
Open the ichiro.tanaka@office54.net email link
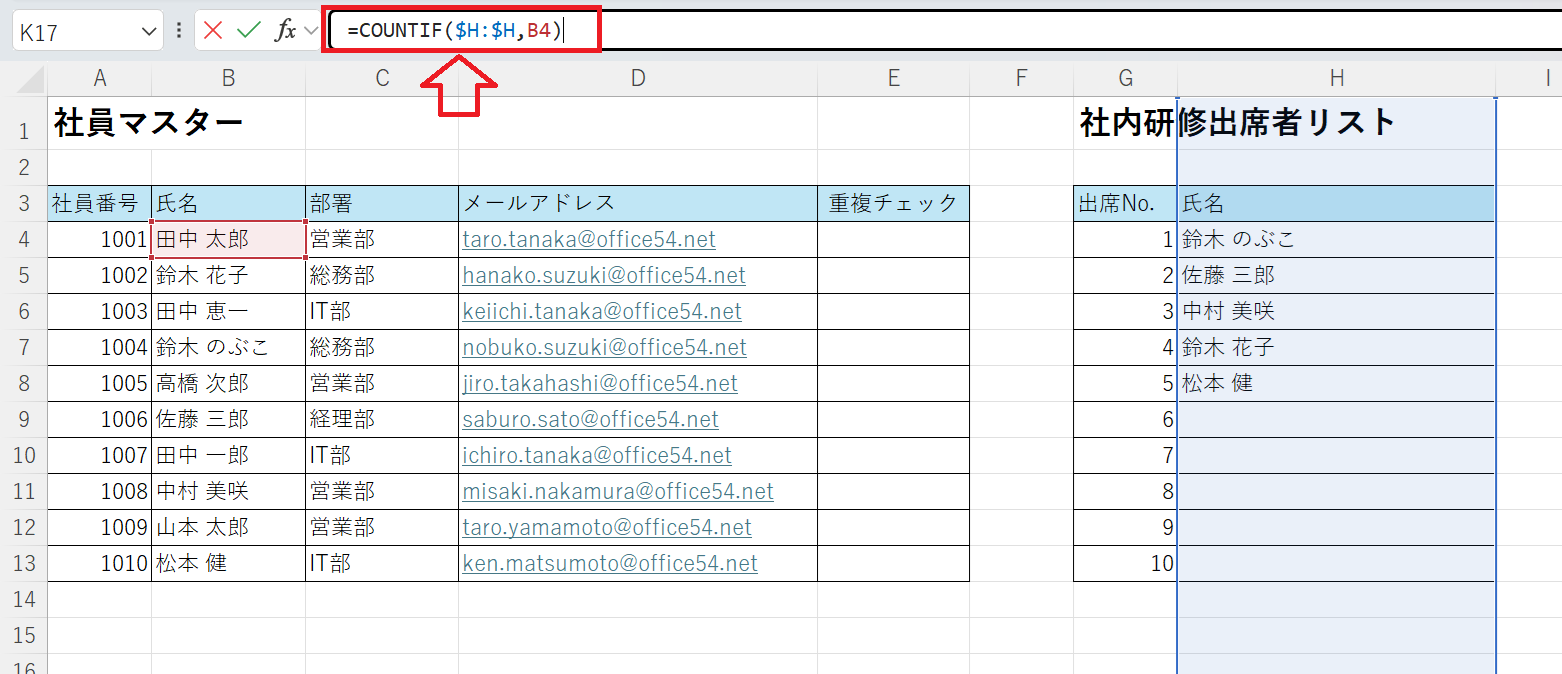click(x=597, y=455)
